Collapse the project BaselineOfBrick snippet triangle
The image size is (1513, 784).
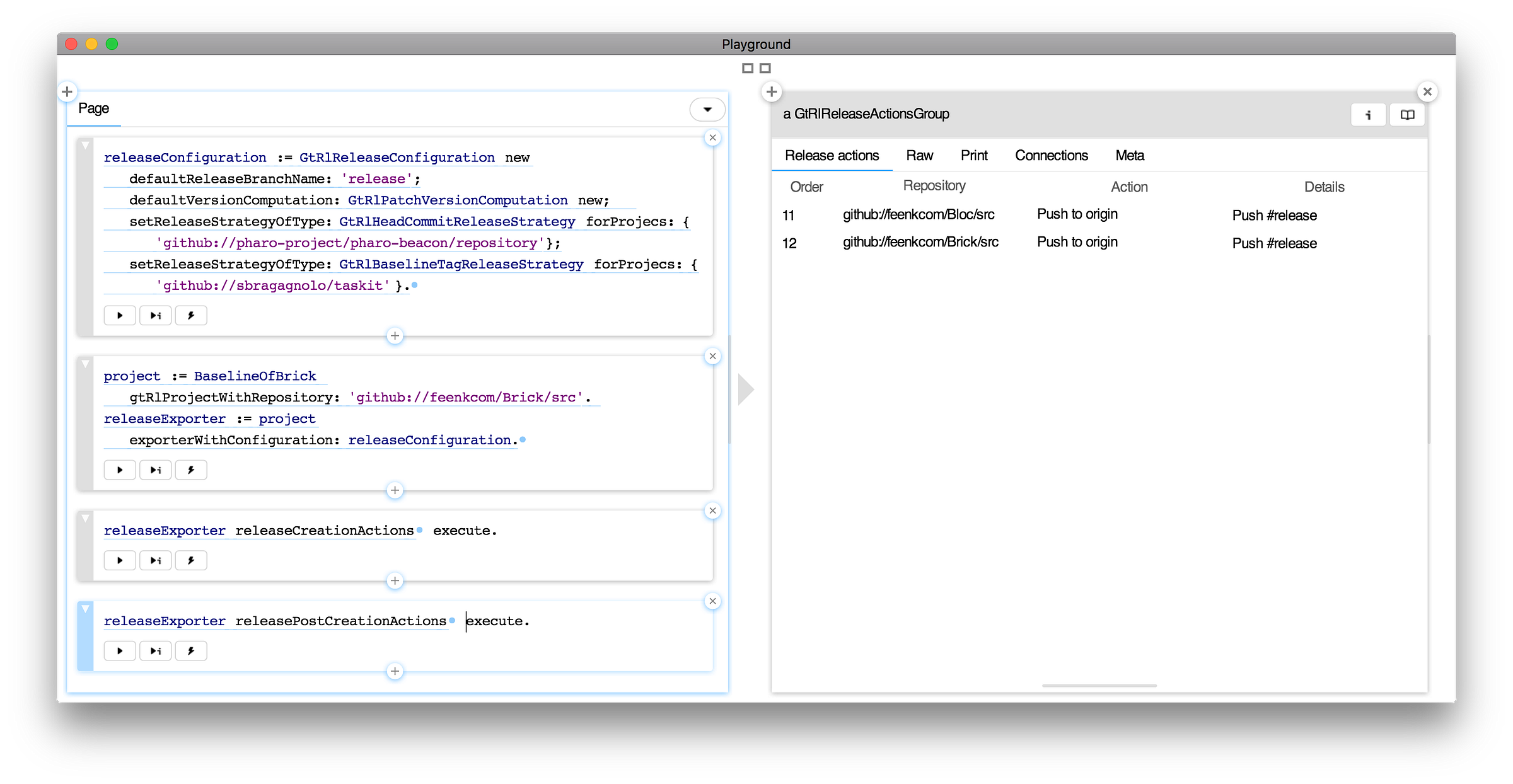pyautogui.click(x=85, y=364)
